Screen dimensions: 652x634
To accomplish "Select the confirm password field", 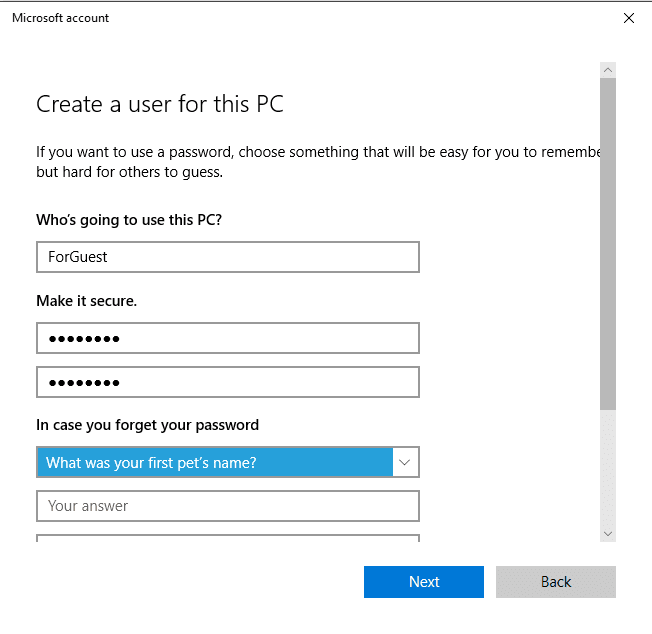I will 228,382.
